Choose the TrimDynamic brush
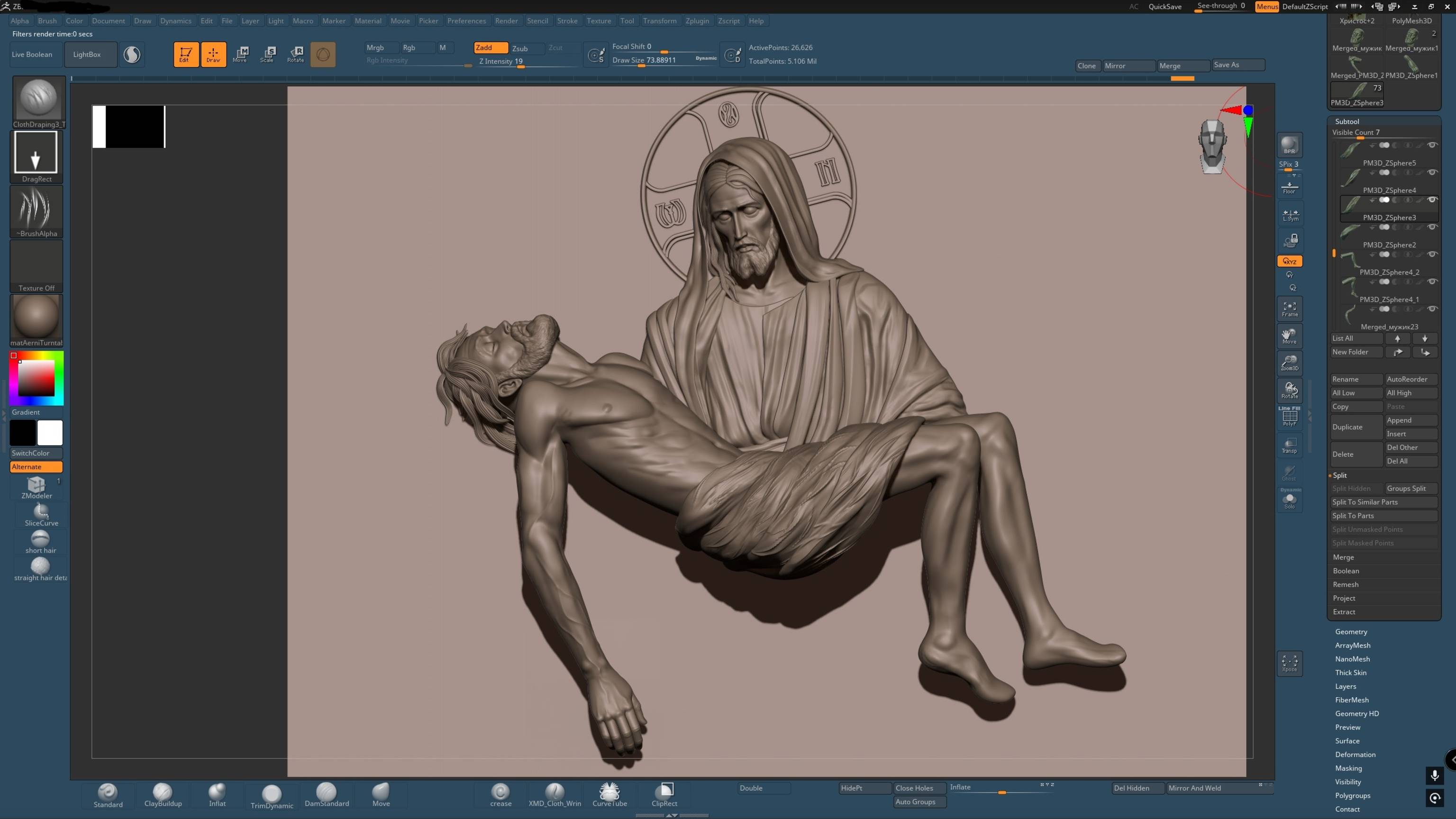Image resolution: width=1456 pixels, height=819 pixels. [272, 796]
